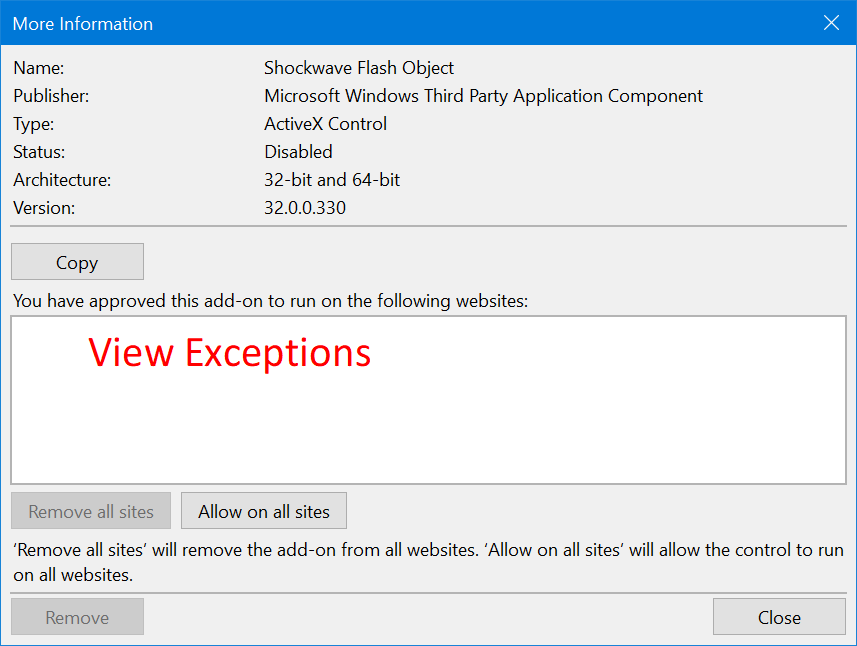Click the Copy button

click(77, 262)
